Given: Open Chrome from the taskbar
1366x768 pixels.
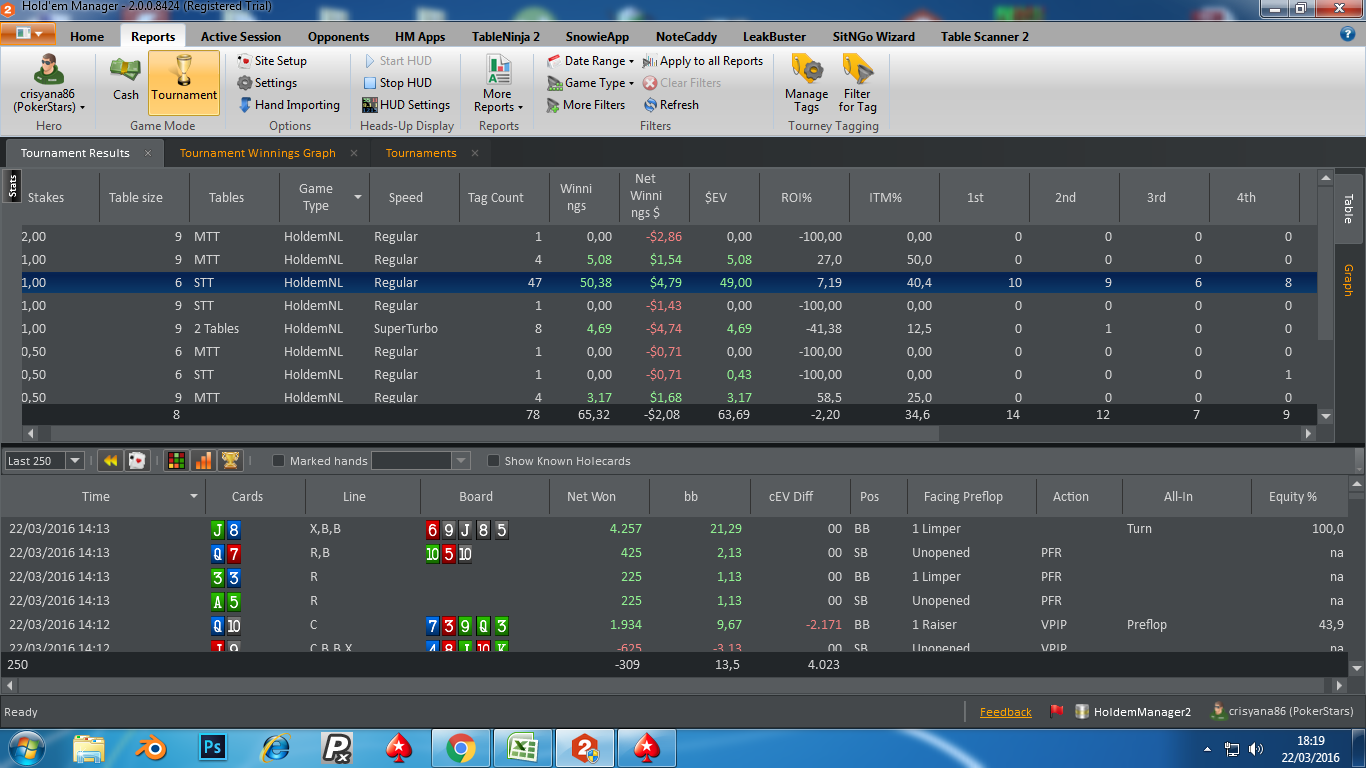Looking at the screenshot, I should [460, 747].
